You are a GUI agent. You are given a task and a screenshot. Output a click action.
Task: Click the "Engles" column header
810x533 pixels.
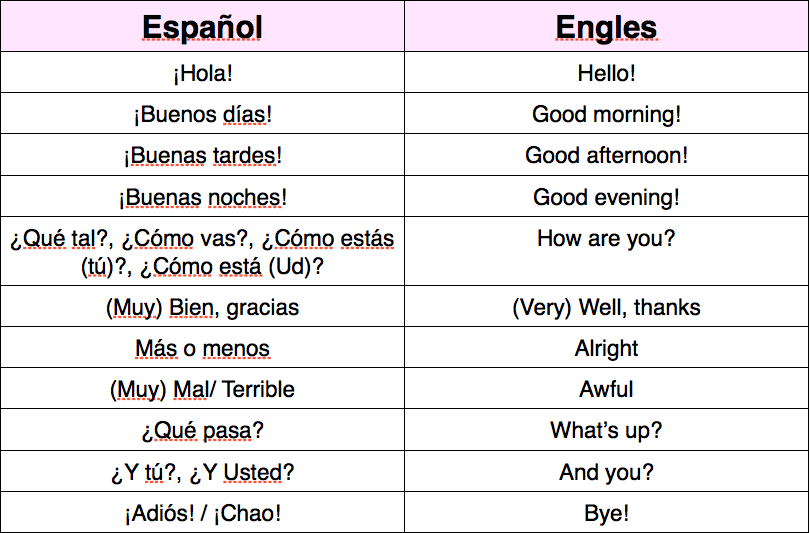[x=606, y=27]
